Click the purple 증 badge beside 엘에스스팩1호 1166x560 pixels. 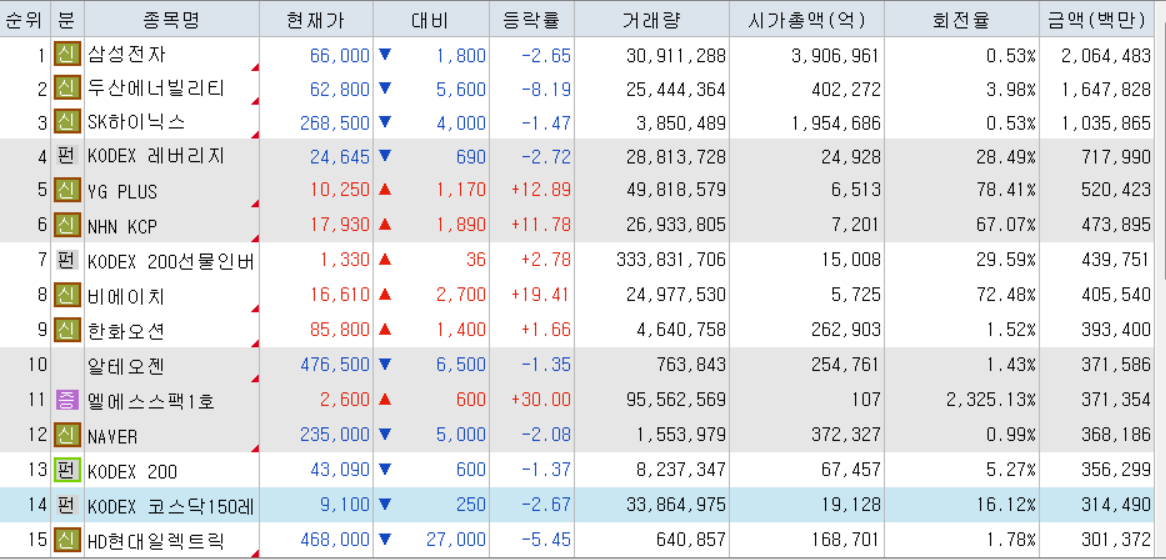(x=67, y=400)
